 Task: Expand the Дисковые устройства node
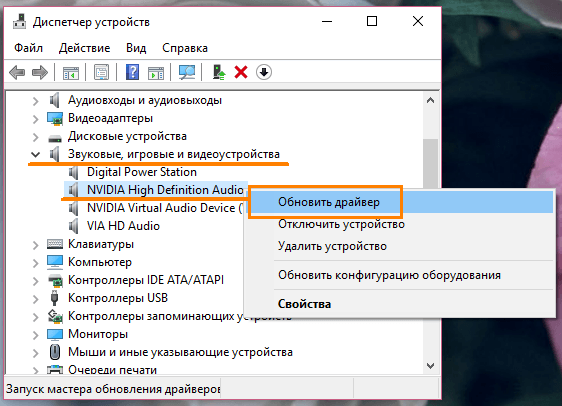point(35,137)
